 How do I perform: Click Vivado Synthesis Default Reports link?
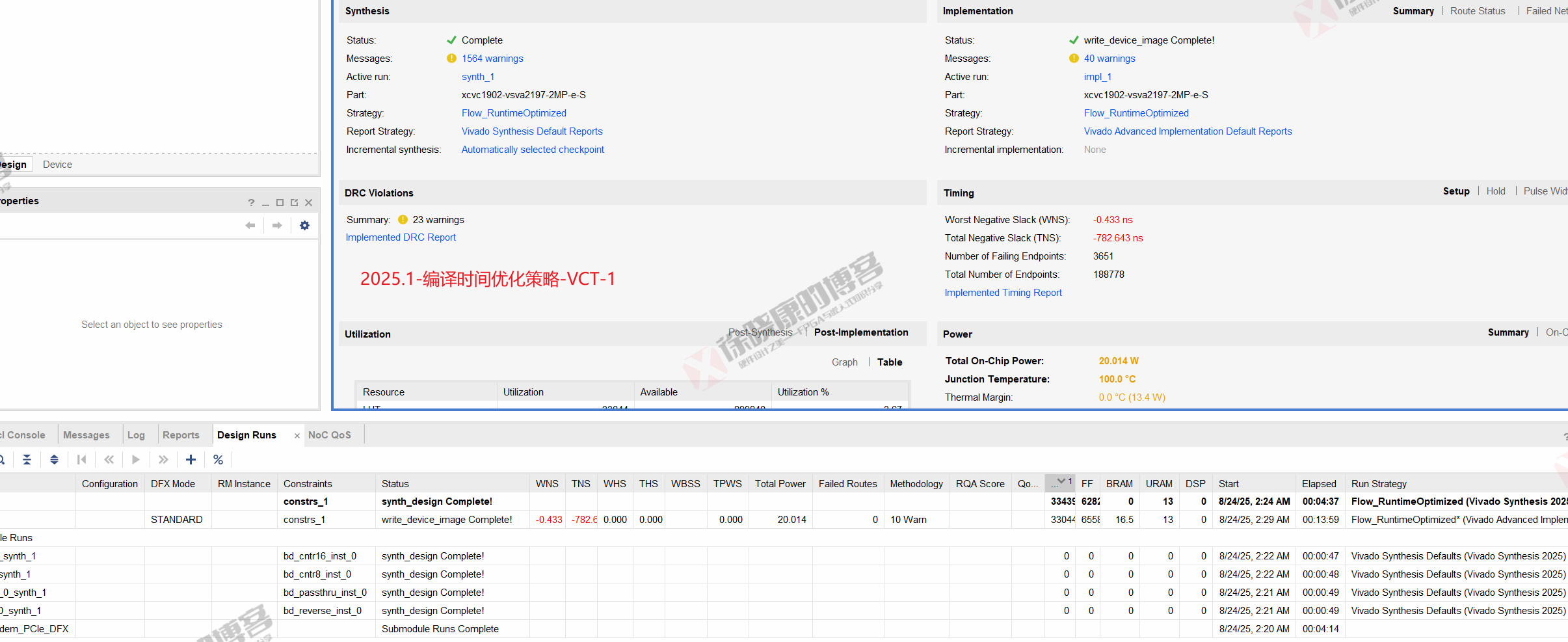coord(532,131)
